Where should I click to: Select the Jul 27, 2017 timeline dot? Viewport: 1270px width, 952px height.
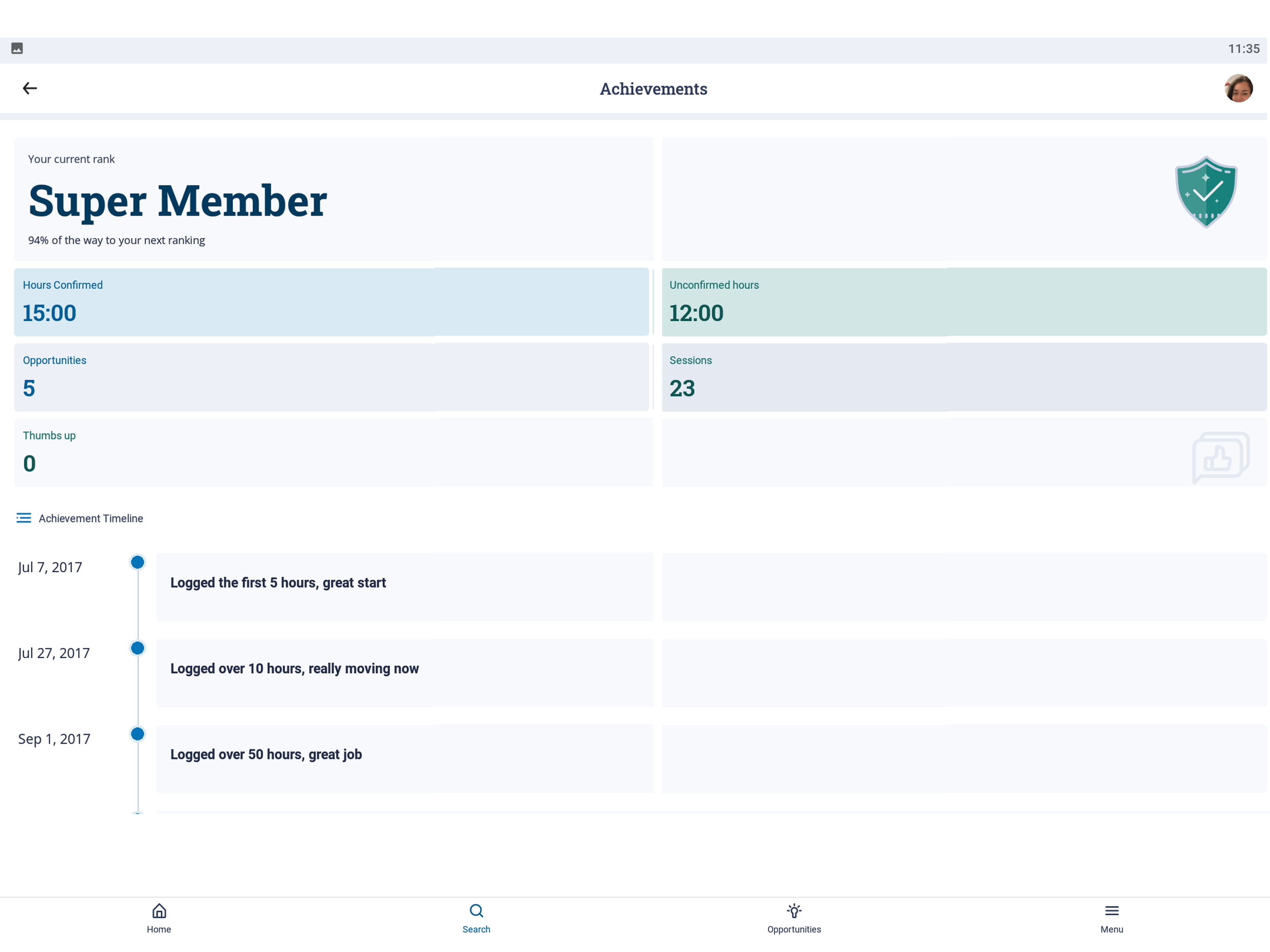tap(137, 648)
